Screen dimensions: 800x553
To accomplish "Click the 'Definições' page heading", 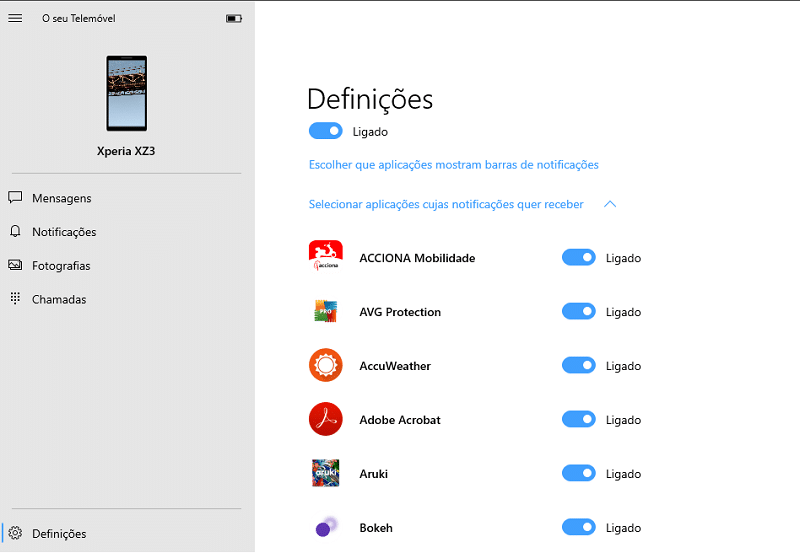I will 370,99.
